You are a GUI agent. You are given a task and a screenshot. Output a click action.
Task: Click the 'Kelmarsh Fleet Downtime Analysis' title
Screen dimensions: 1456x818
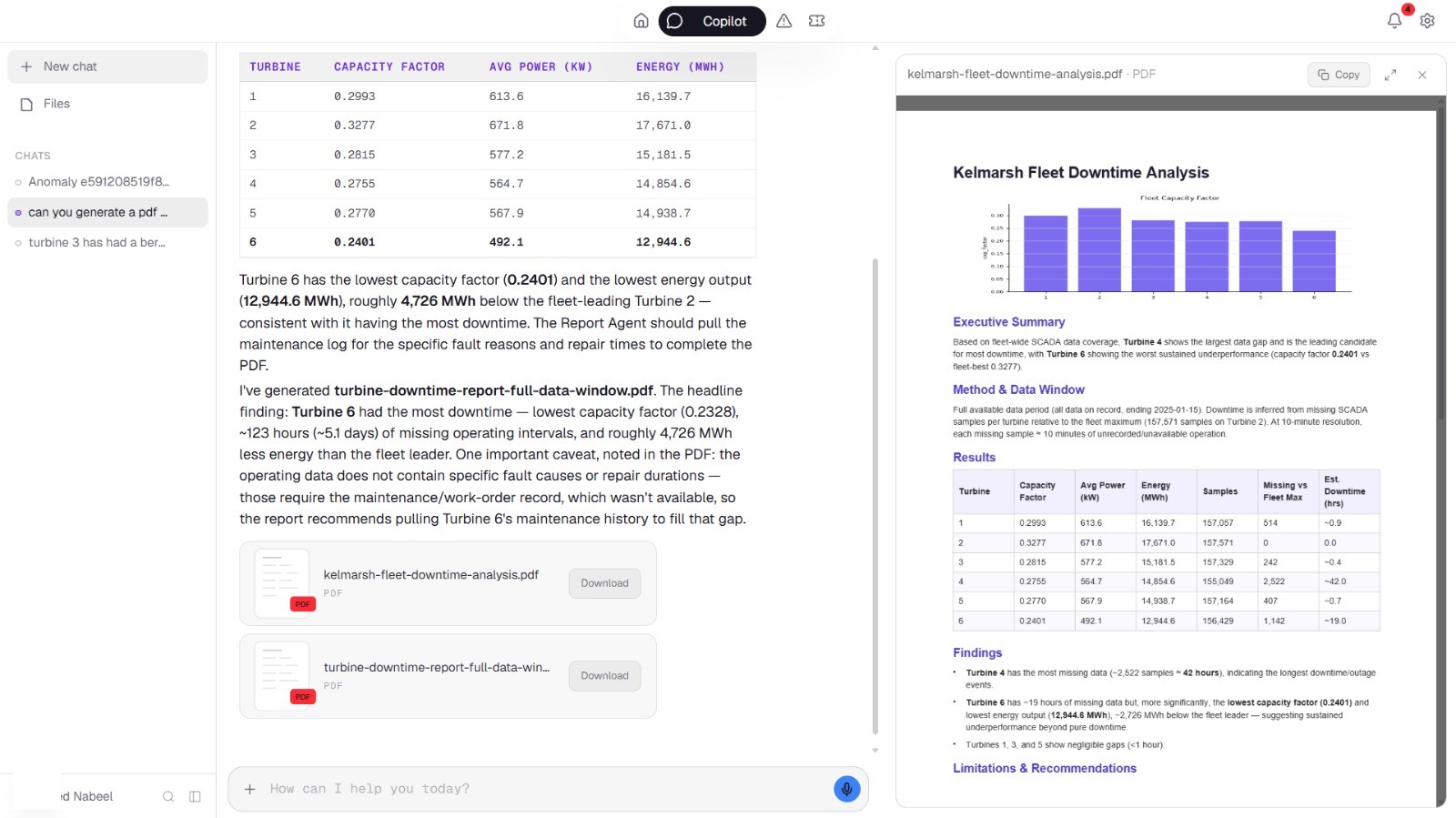[1081, 173]
